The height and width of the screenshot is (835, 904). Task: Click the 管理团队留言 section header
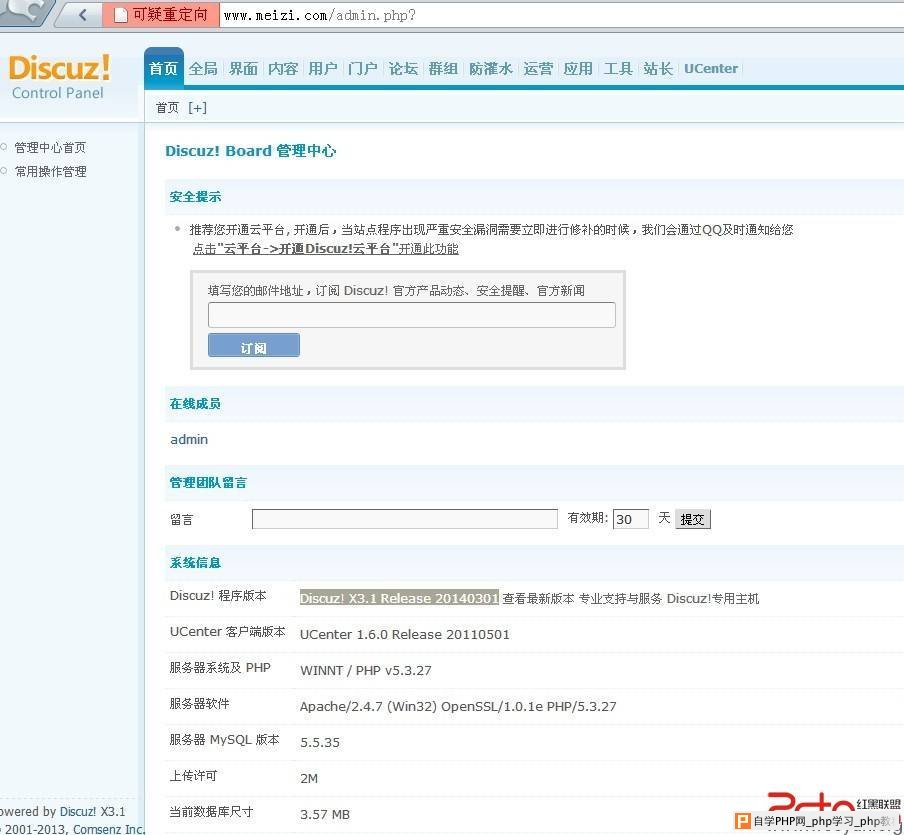pyautogui.click(x=208, y=483)
